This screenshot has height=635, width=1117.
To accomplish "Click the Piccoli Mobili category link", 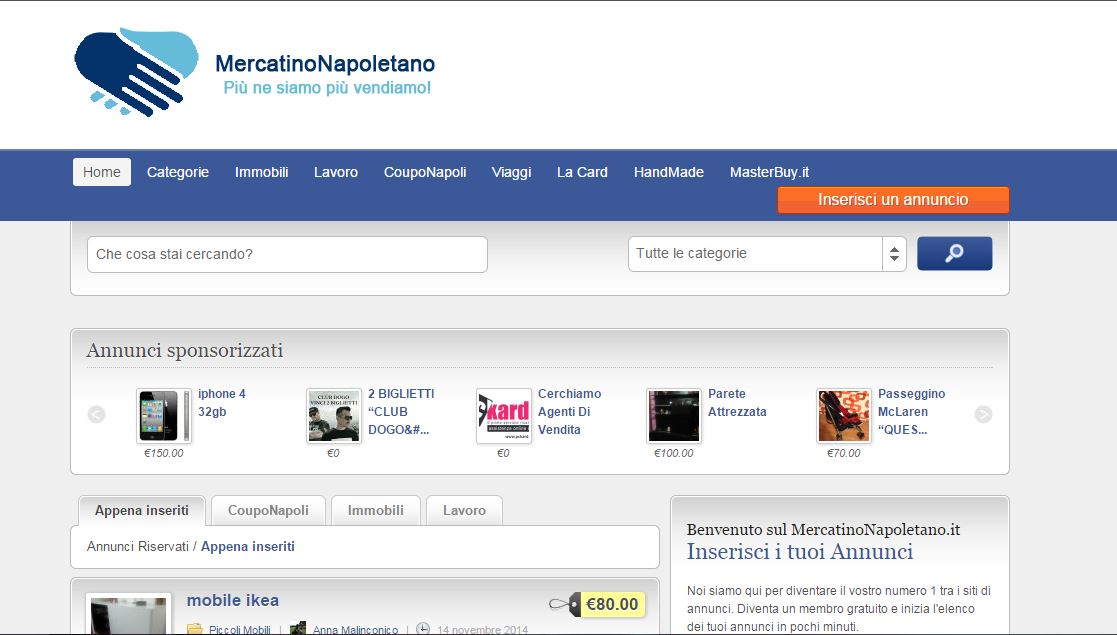I will (x=240, y=630).
